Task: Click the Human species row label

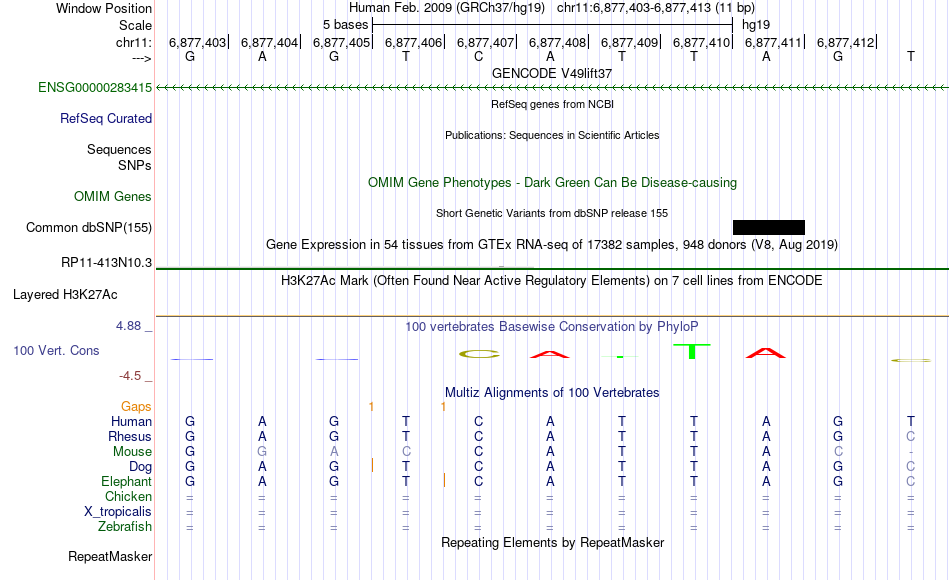Action: (x=131, y=421)
